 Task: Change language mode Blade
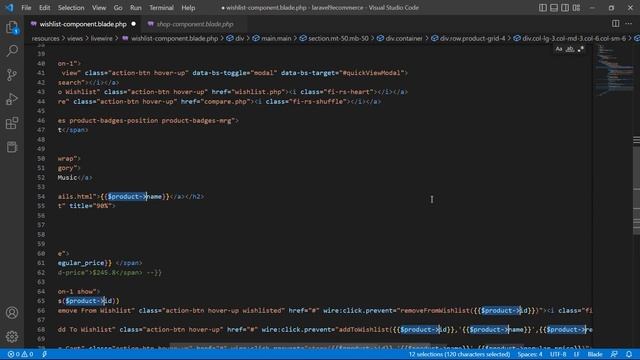[x=595, y=354]
